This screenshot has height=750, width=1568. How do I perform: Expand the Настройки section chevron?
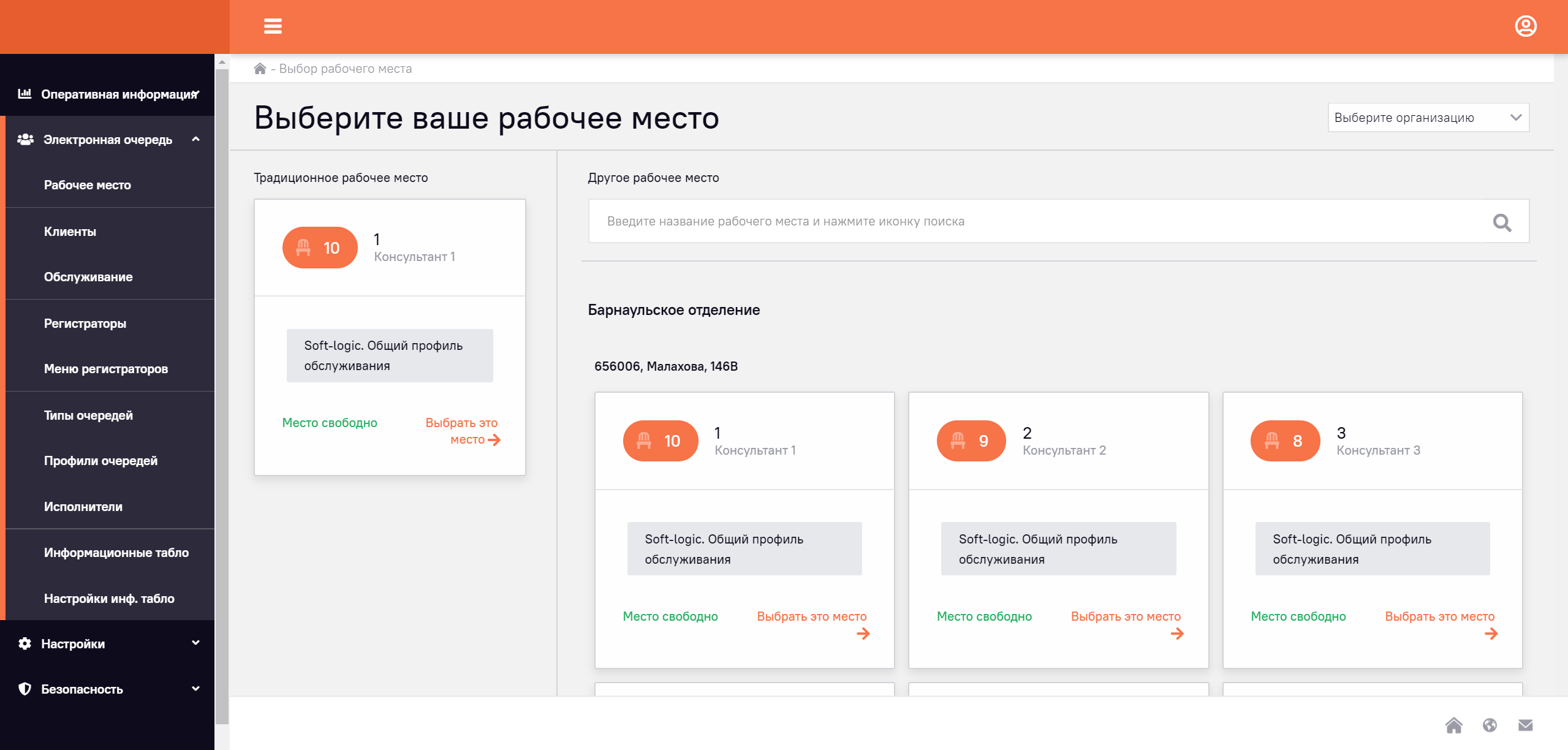[x=195, y=643]
